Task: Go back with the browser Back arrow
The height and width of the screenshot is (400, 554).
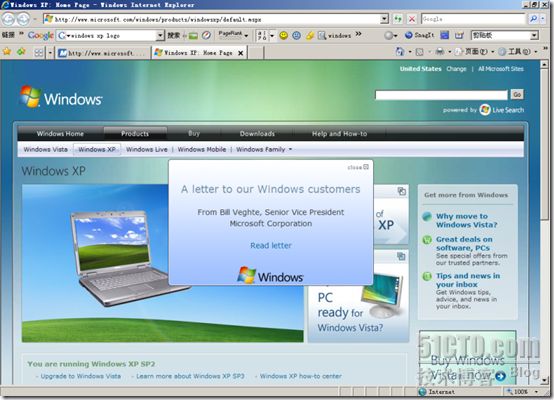Action: pyautogui.click(x=8, y=19)
